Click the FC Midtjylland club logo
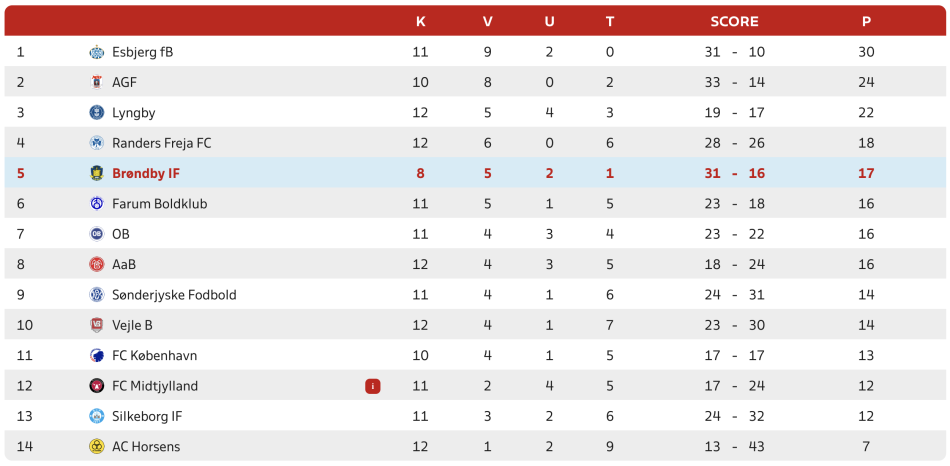 (96, 386)
